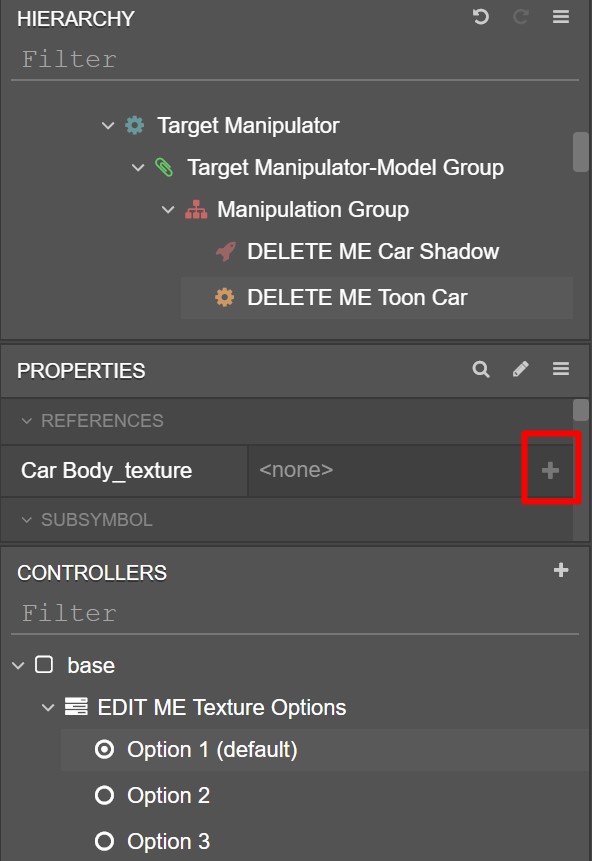
Task: Select the Option 2 radio button
Action: pos(104,795)
